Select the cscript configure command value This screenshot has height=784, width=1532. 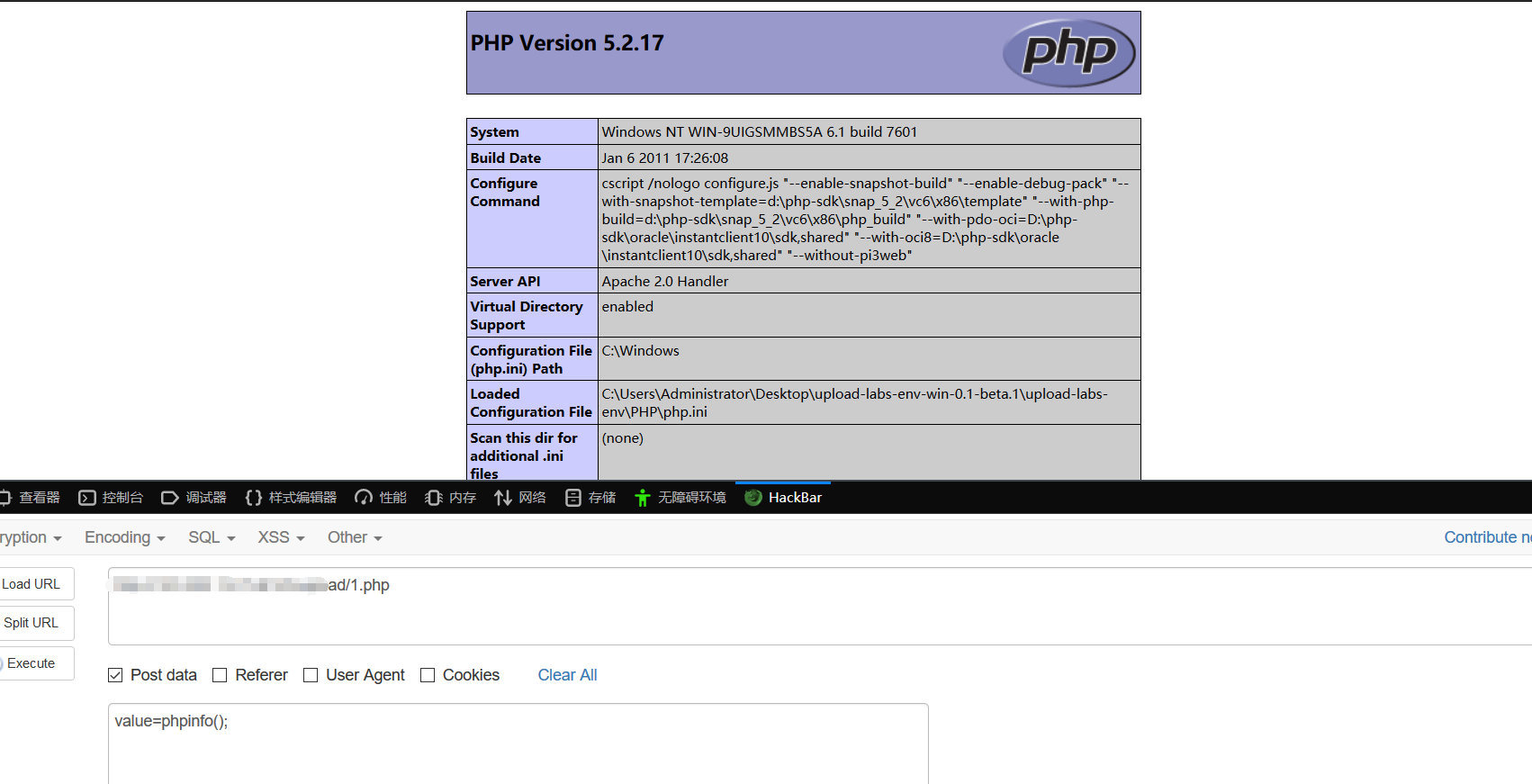click(865, 219)
